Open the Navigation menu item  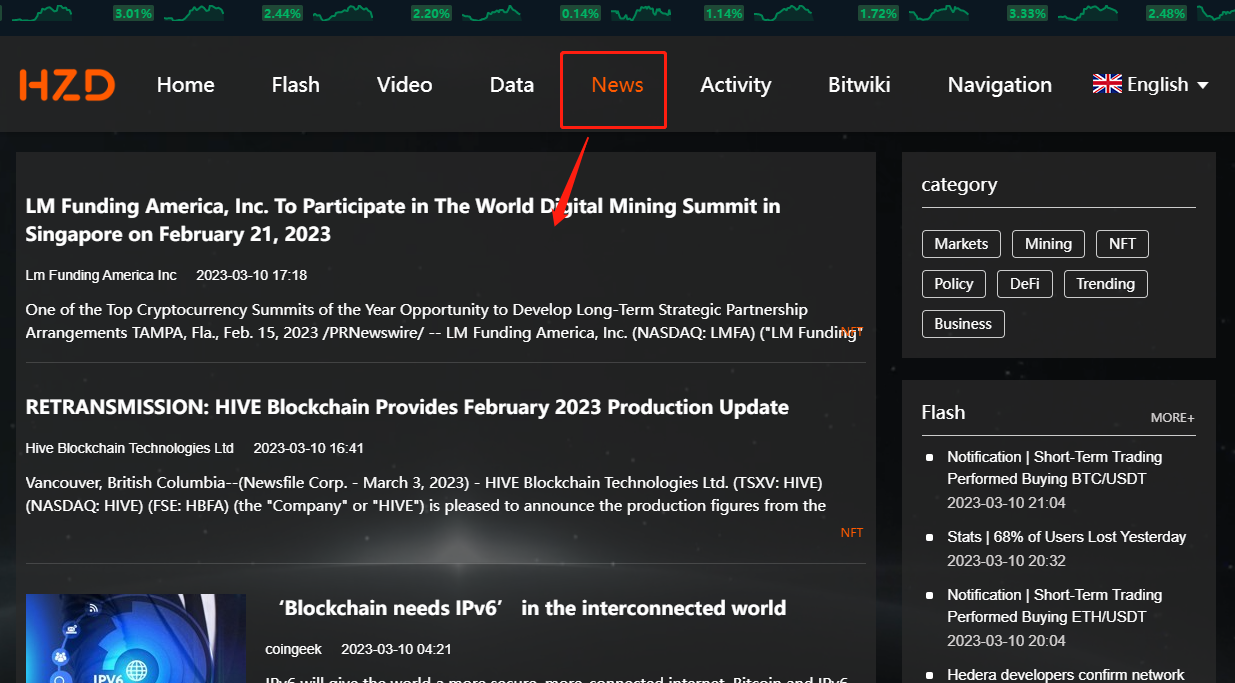[1000, 85]
